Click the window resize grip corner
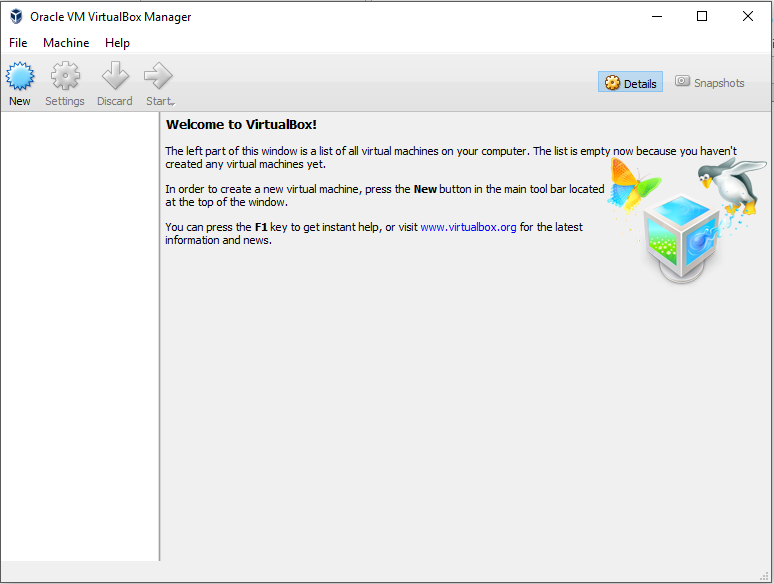 tap(765, 576)
